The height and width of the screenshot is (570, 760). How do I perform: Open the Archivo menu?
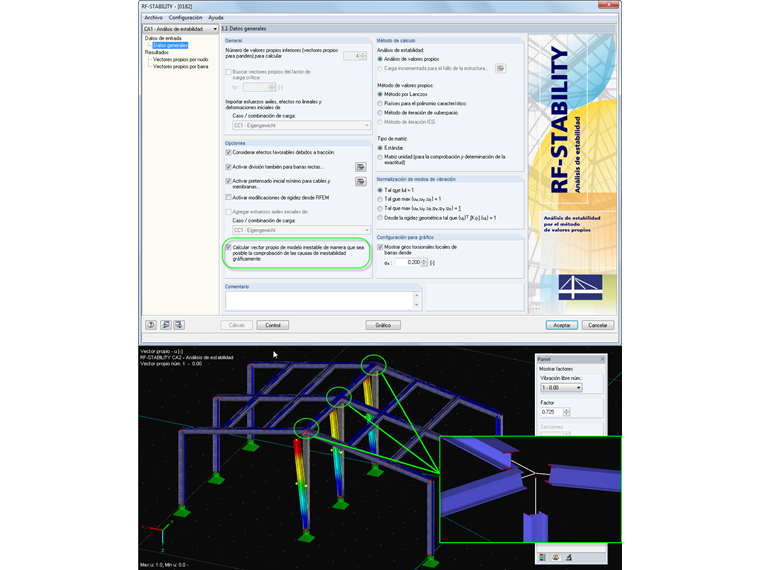click(153, 18)
